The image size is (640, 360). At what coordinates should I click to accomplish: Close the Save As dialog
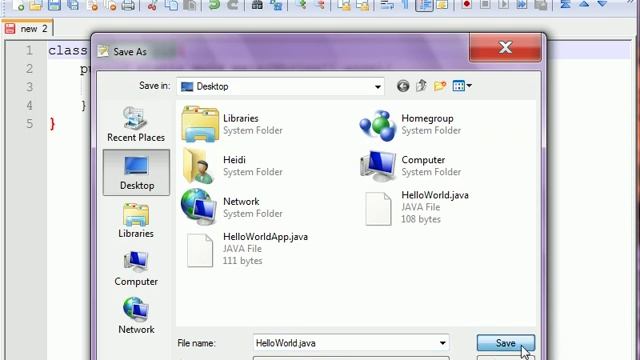click(505, 47)
